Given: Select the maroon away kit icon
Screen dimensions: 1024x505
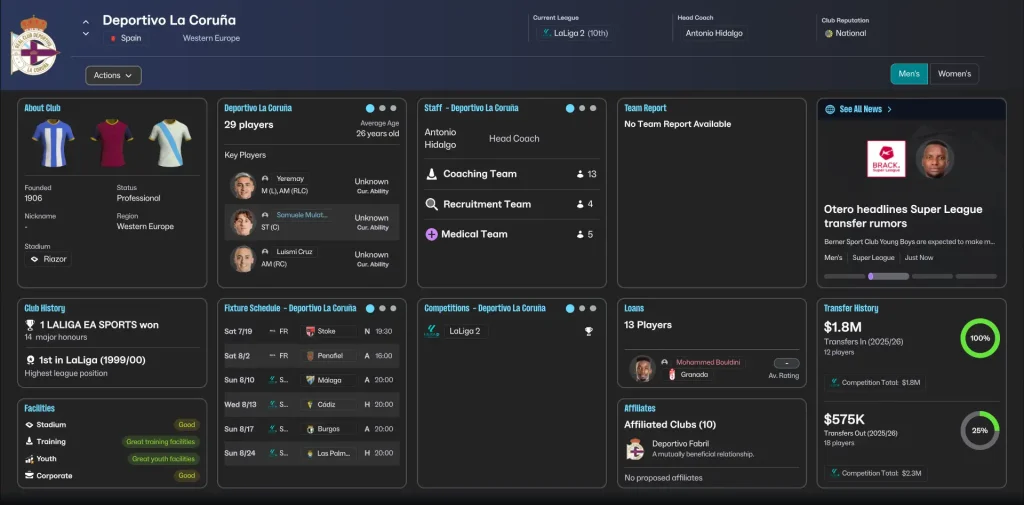Looking at the screenshot, I should (x=112, y=143).
